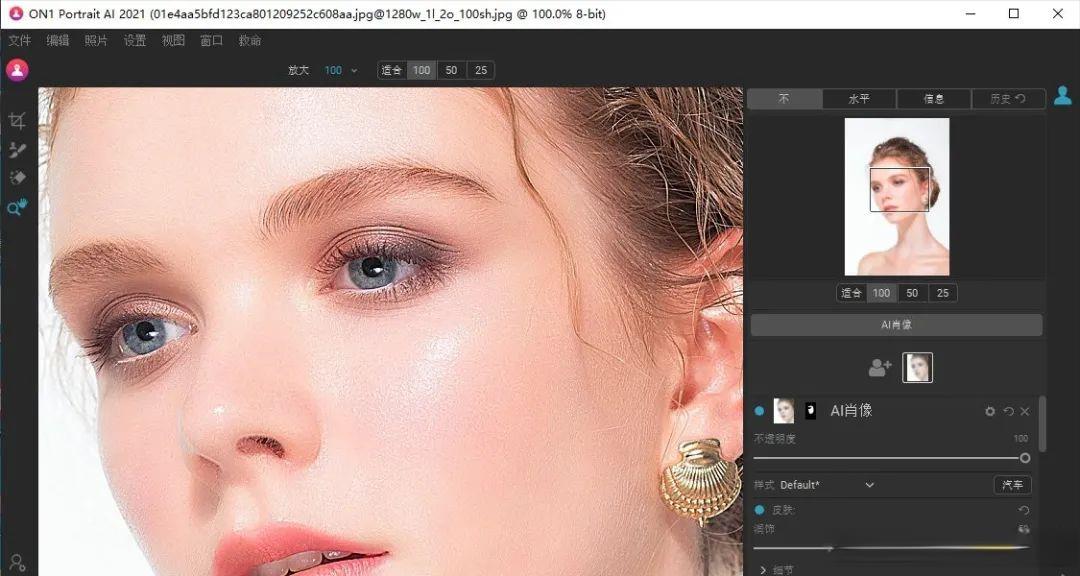Click the 不透明度 value 100
This screenshot has width=1080, height=576.
(x=1021, y=439)
